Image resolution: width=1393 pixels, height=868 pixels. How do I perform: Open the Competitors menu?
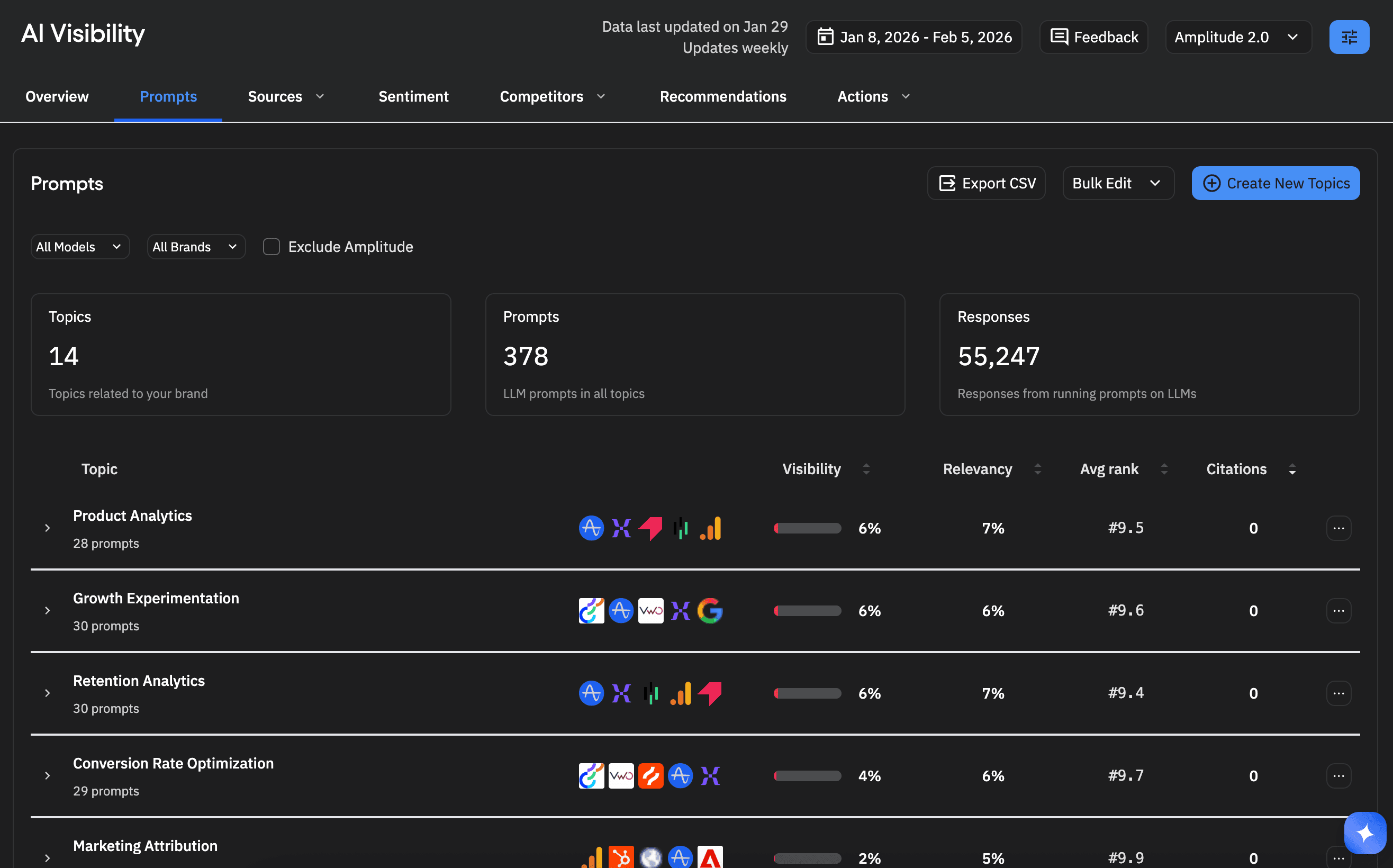(x=551, y=96)
